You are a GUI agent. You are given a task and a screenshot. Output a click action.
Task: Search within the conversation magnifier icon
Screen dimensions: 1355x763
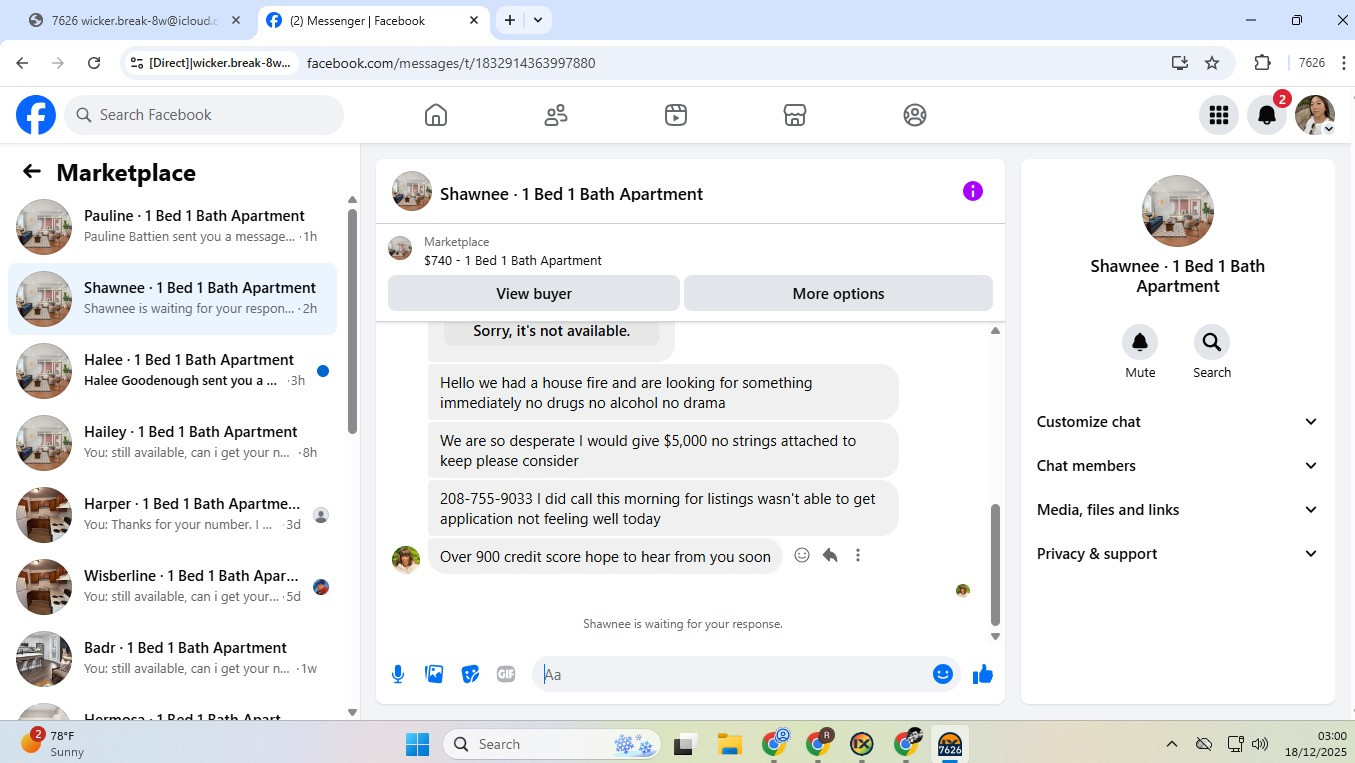tap(1212, 343)
